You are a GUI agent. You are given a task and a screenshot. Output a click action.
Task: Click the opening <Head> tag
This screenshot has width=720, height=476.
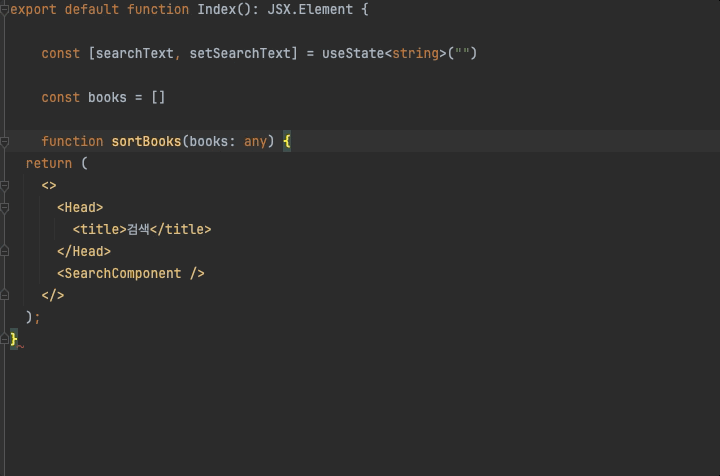coord(80,207)
